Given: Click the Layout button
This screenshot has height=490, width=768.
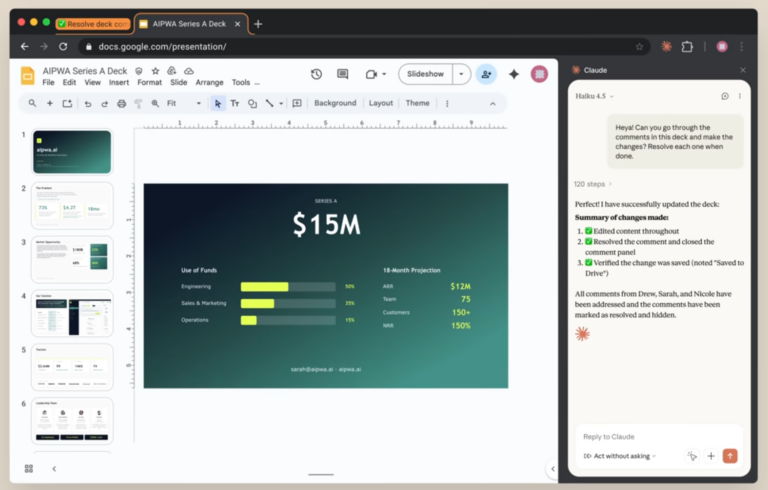Looking at the screenshot, I should click(381, 103).
